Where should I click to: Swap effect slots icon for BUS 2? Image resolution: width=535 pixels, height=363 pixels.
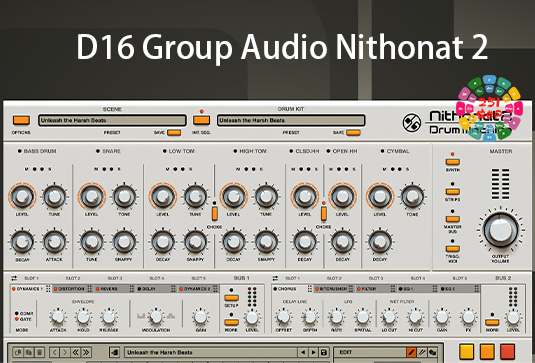point(275,278)
